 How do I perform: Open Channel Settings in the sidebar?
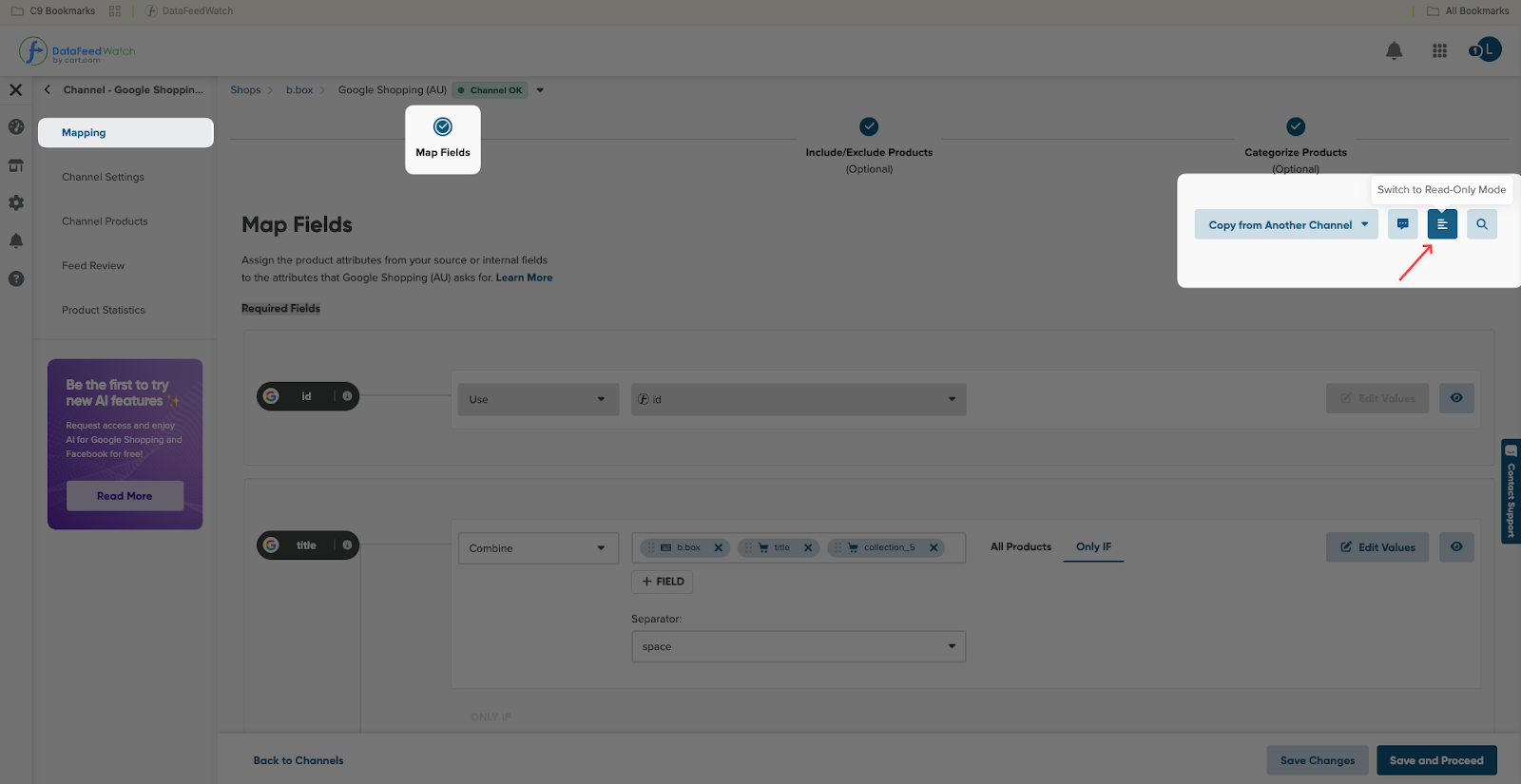[x=103, y=178]
